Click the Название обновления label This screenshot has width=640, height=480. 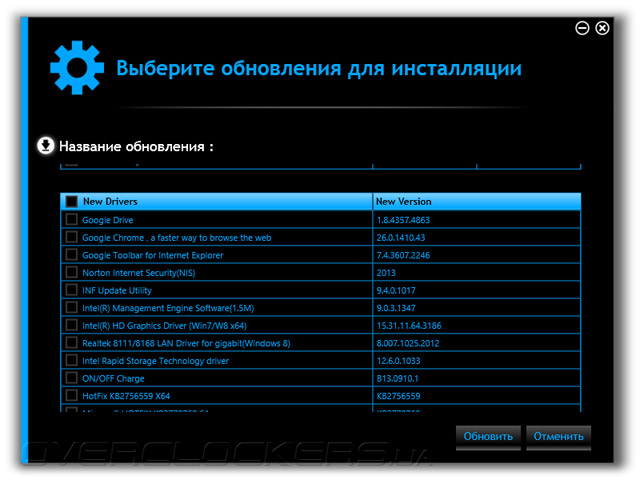136,147
